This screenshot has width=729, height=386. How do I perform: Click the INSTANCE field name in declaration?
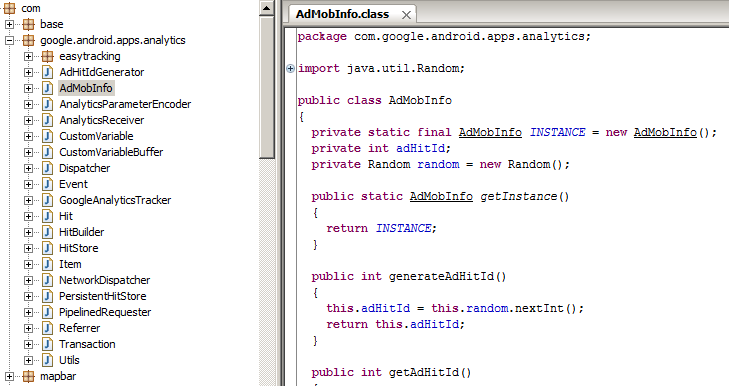pyautogui.click(x=557, y=132)
